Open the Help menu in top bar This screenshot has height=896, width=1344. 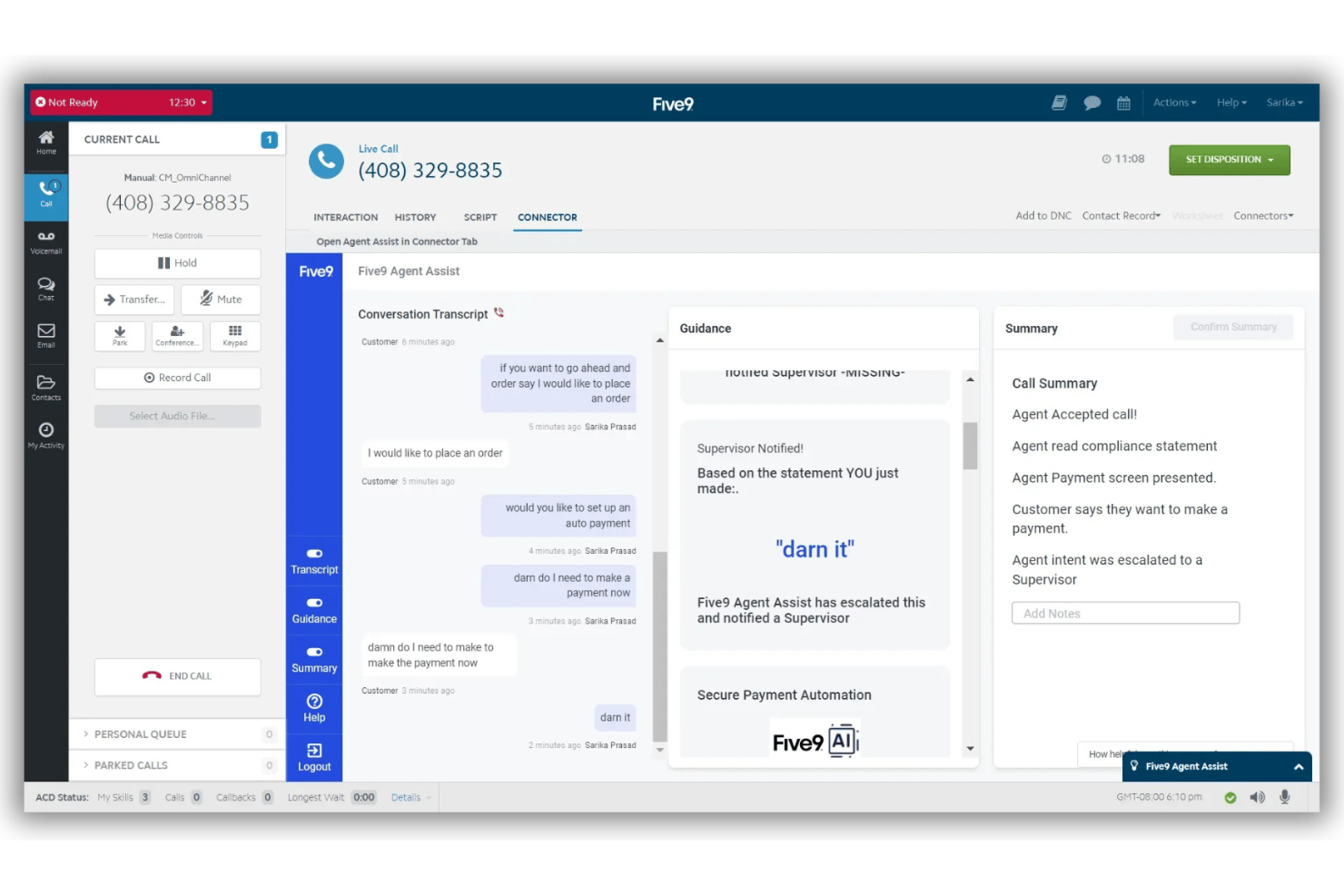click(x=1231, y=103)
